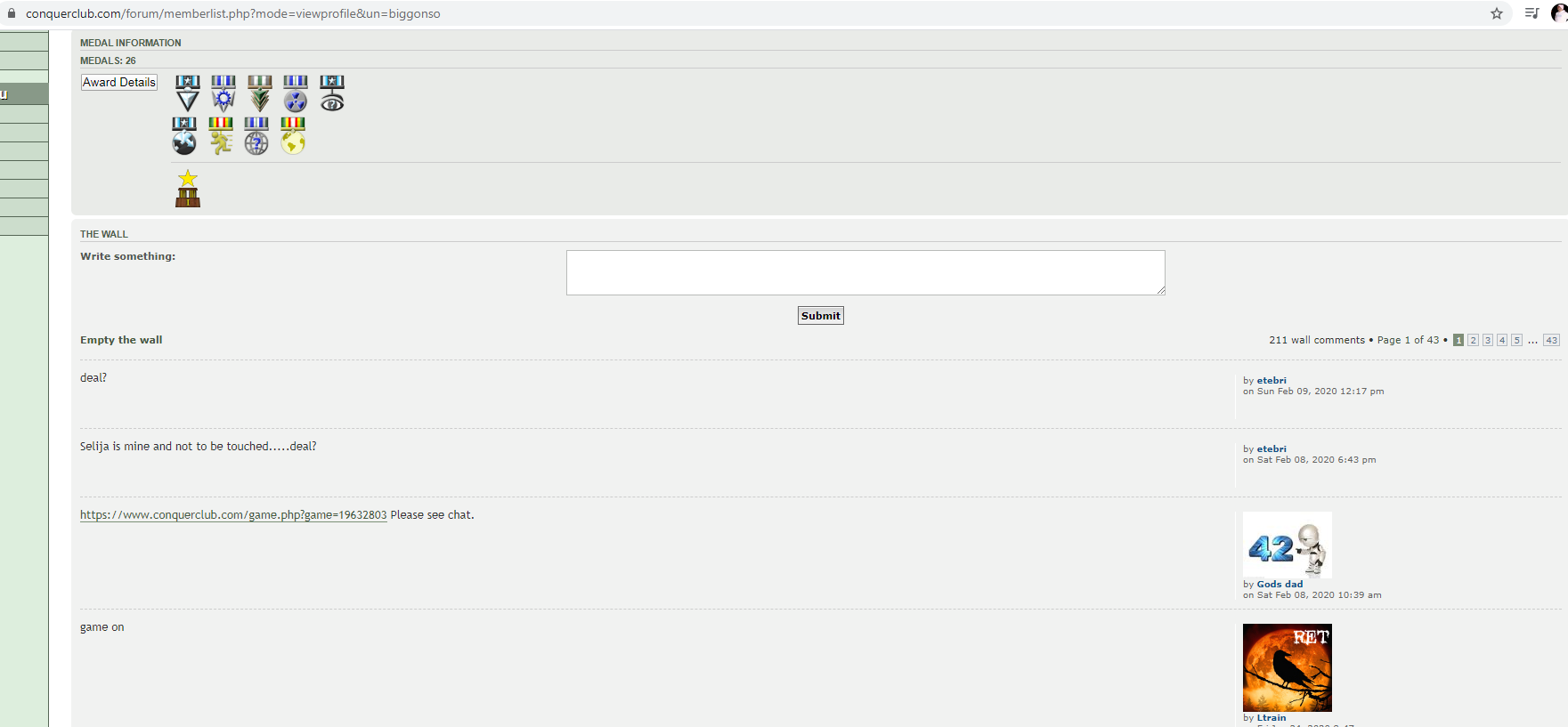
Task: Jump to last wall page 43
Action: (1551, 340)
